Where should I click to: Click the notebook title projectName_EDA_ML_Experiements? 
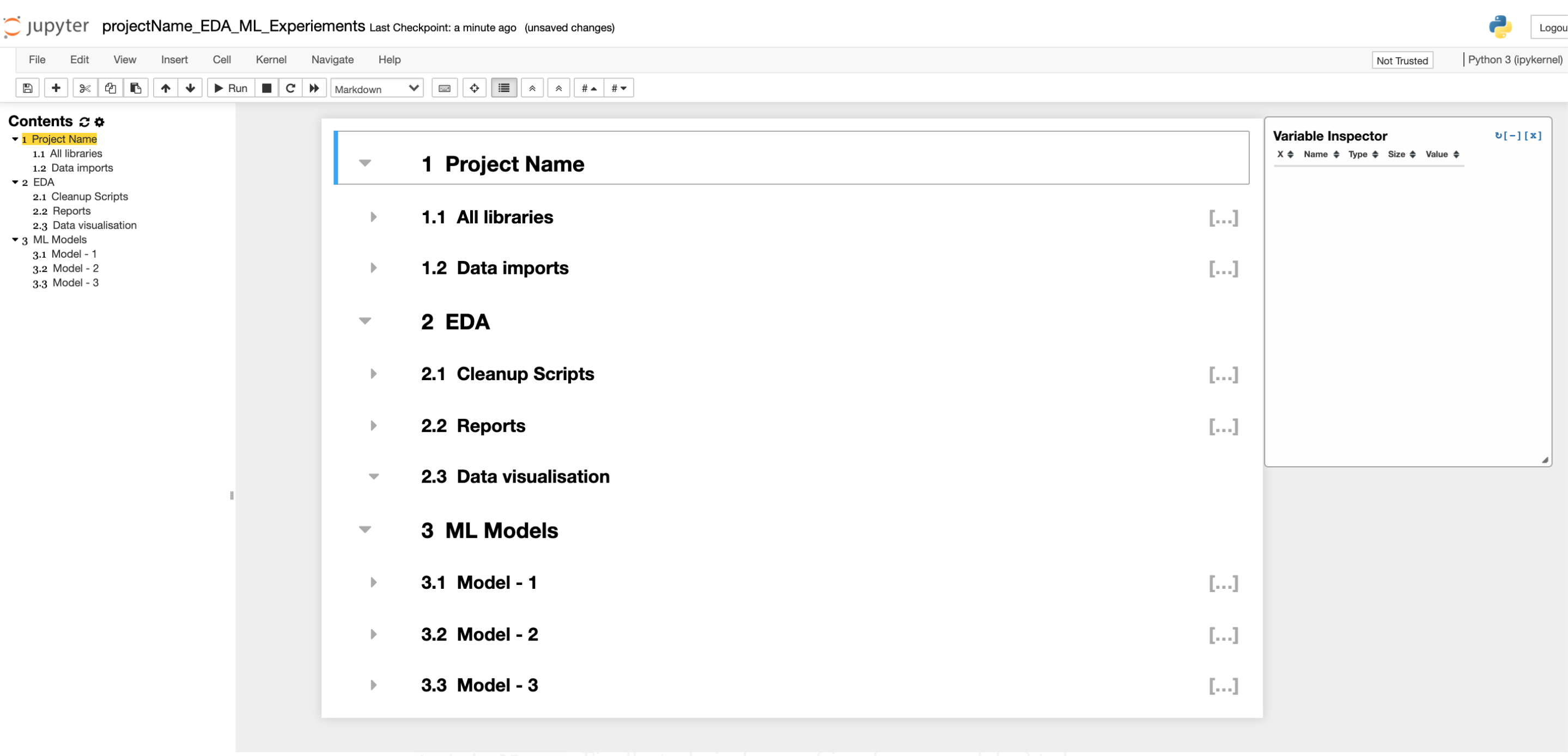click(233, 26)
